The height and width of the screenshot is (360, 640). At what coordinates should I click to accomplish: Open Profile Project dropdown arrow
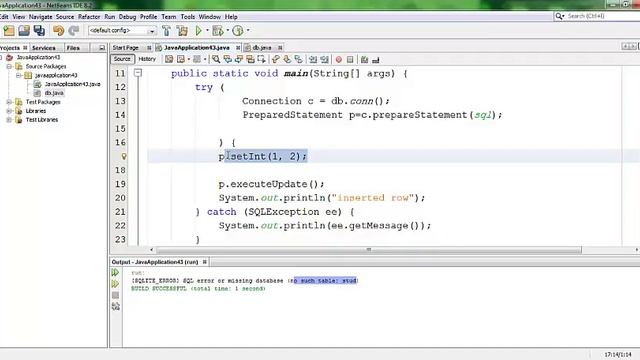pos(248,31)
